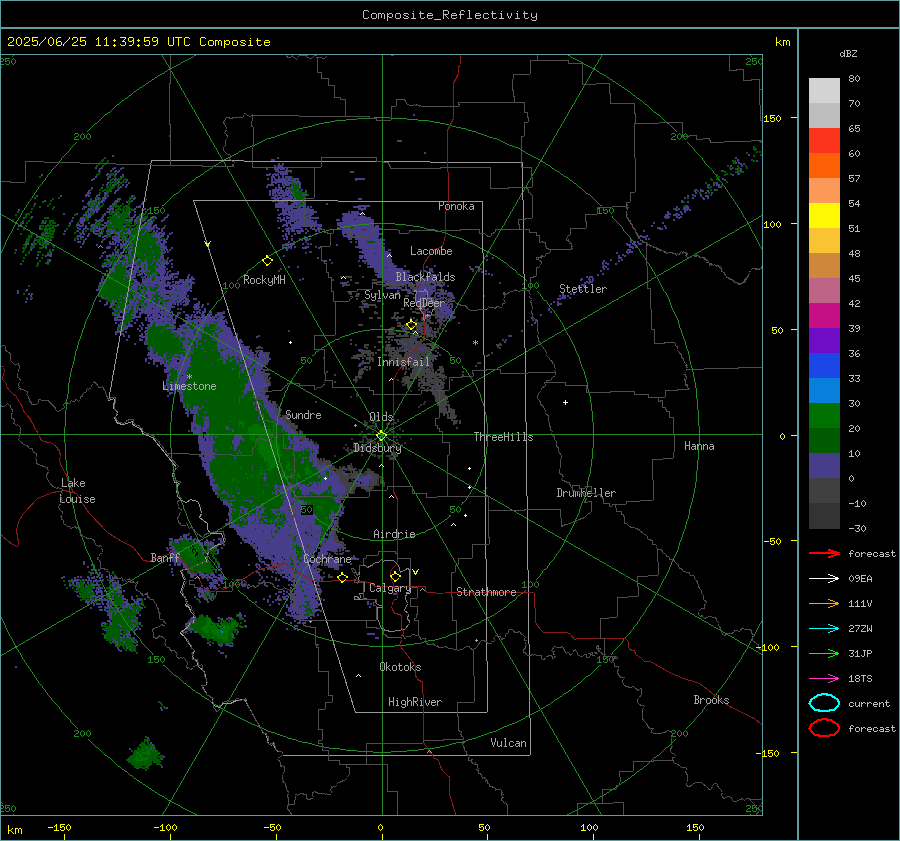Viewport: 900px width, 841px height.
Task: Click the HighRiver label on the map
Action: [415, 702]
